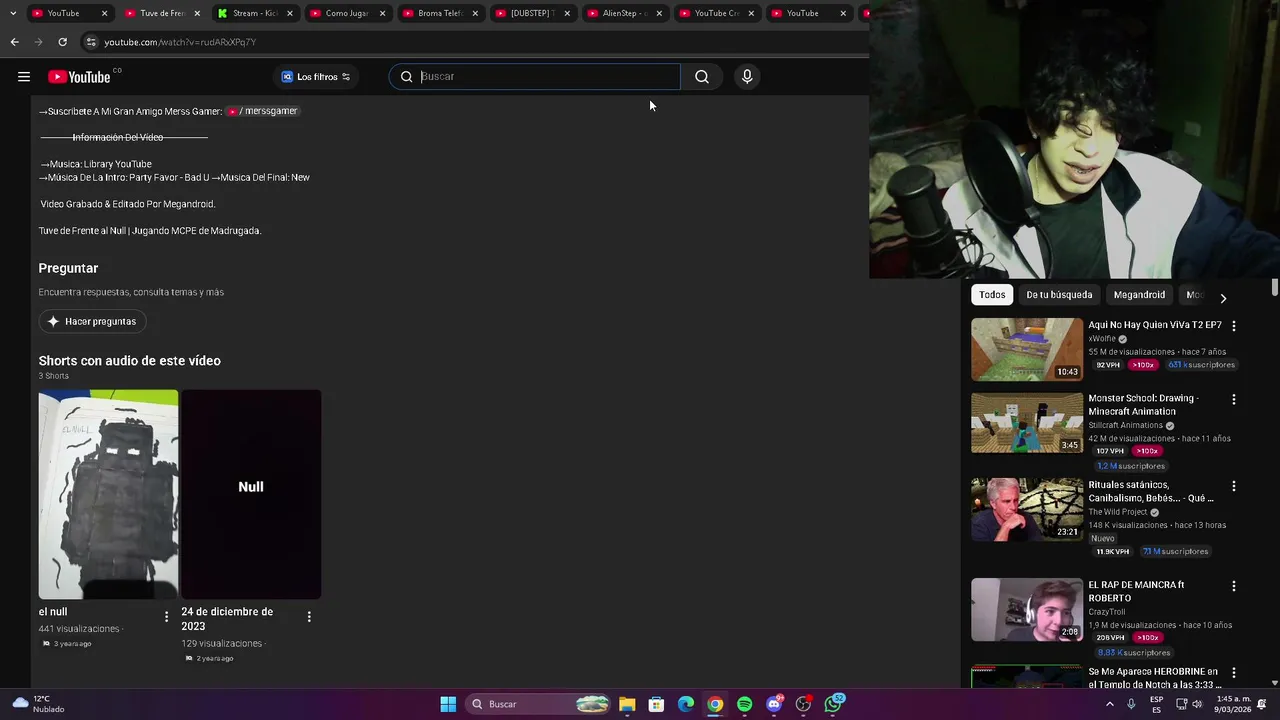Image resolution: width=1280 pixels, height=720 pixels.
Task: Open options menu for 'Se Me Aparece HEROBRINE' video
Action: click(1233, 673)
